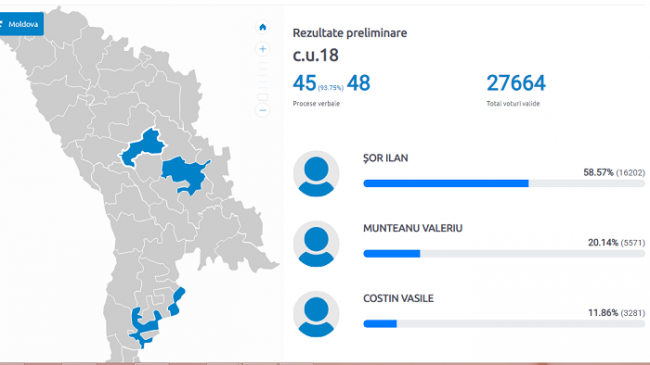The height and width of the screenshot is (365, 650).
Task: Zoom out with the minus icon
Action: pyautogui.click(x=262, y=110)
